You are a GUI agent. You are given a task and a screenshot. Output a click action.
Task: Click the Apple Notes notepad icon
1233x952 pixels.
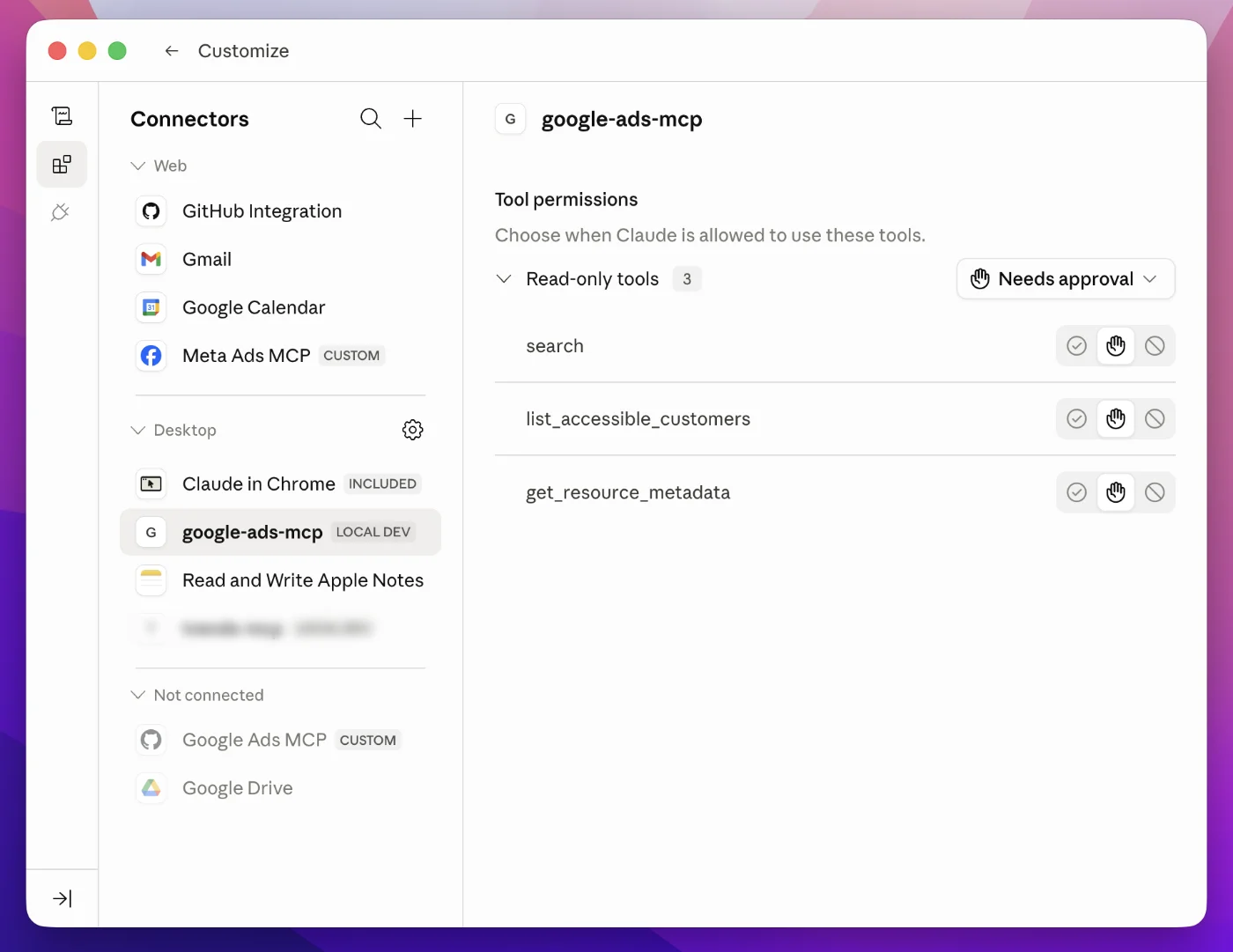(151, 580)
